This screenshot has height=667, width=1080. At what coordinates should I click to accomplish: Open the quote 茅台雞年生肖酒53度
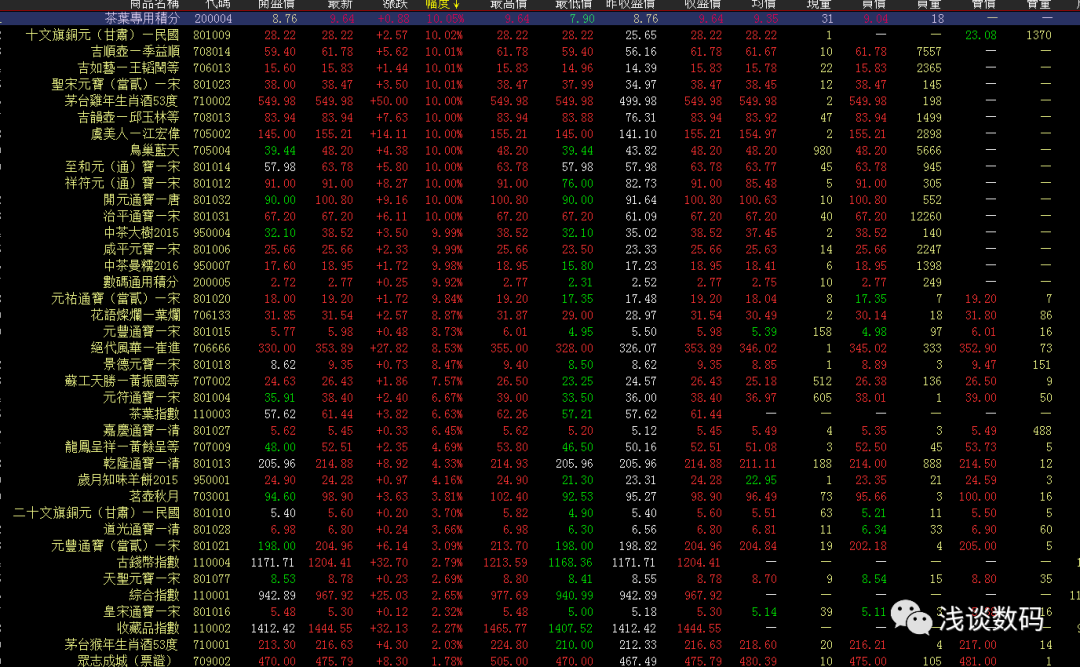tap(121, 101)
